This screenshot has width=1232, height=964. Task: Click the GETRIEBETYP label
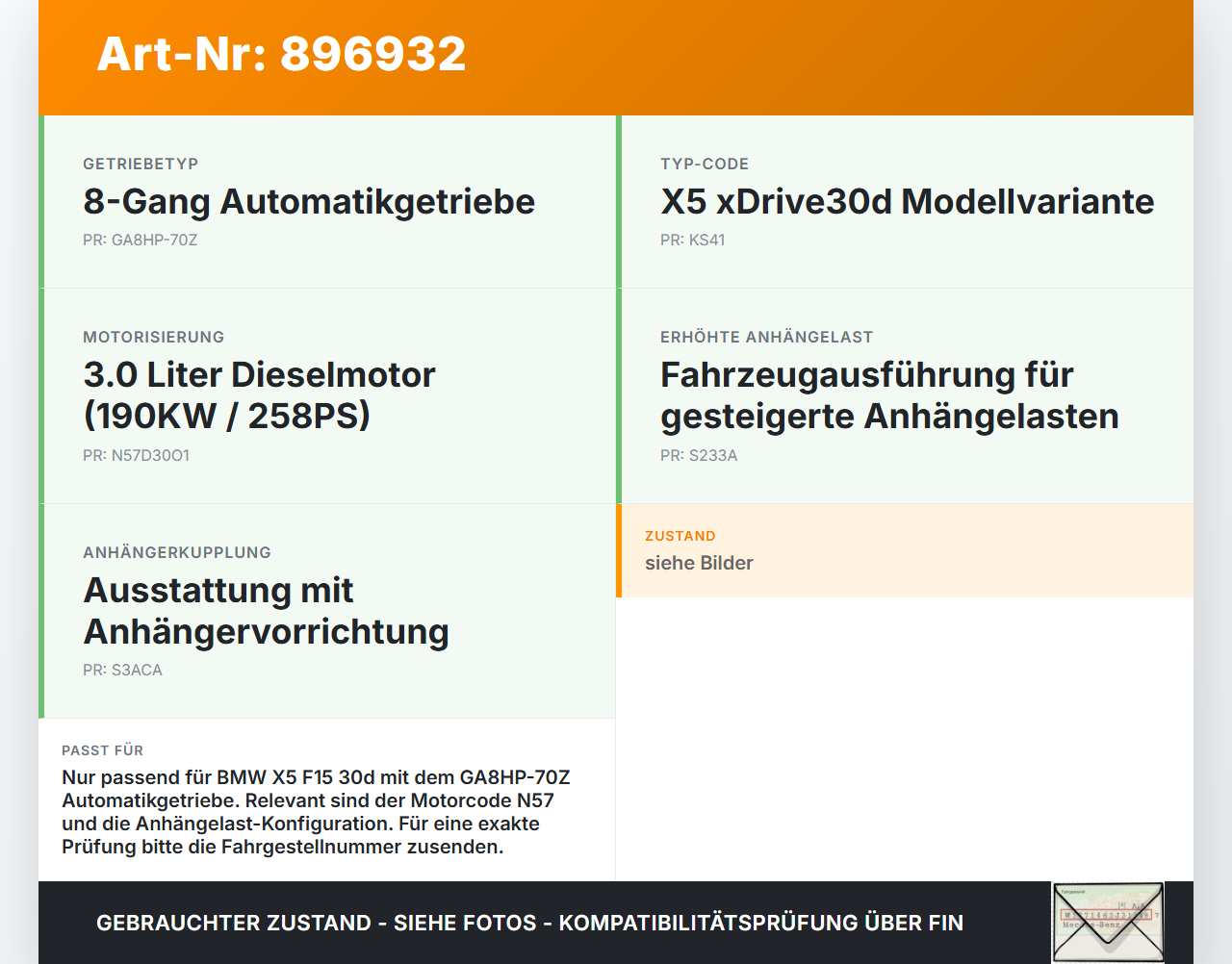[141, 164]
